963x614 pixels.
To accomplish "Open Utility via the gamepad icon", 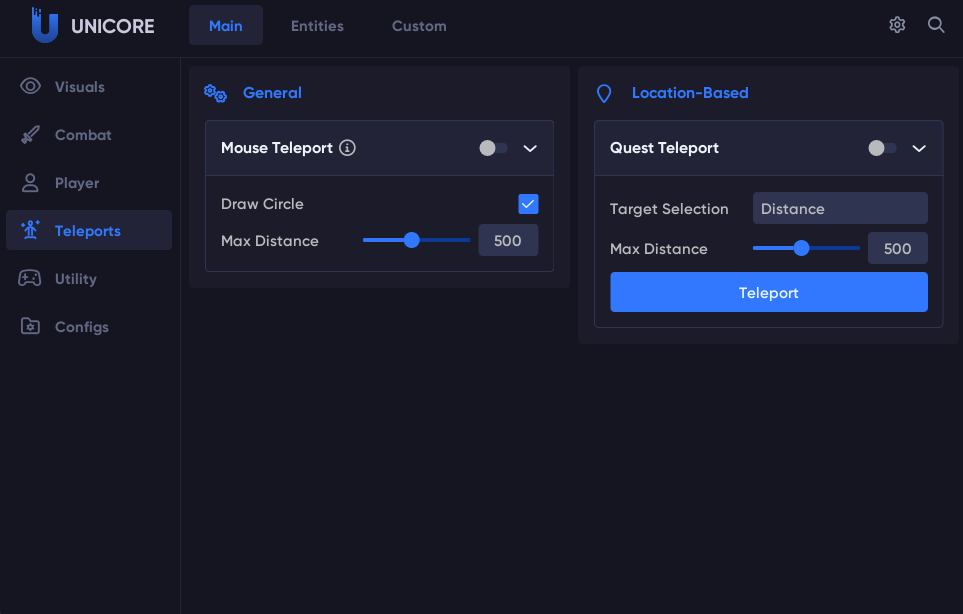I will point(30,278).
